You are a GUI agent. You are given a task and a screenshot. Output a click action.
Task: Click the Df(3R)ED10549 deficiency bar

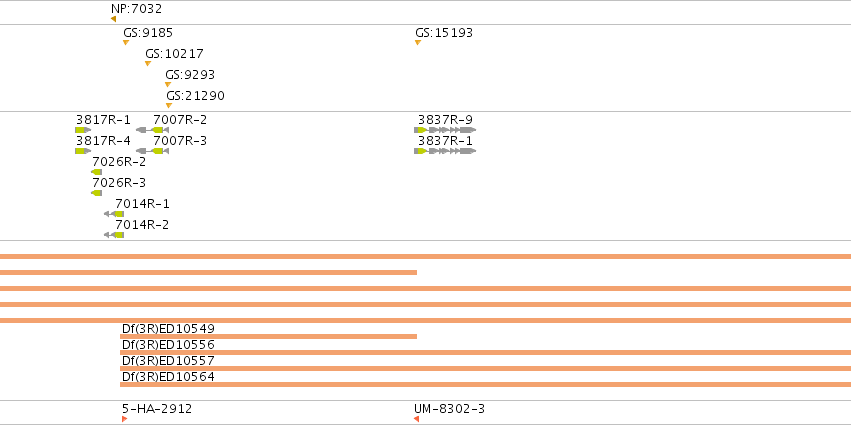pos(269,337)
